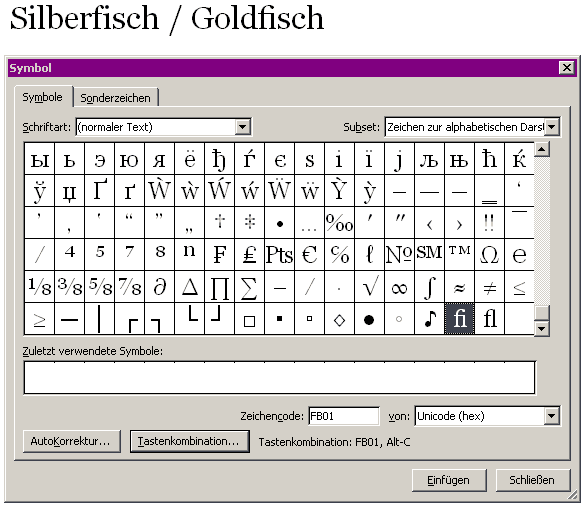This screenshot has width=586, height=510.
Task: Pick the care-of c/o symbol
Action: click(x=339, y=255)
